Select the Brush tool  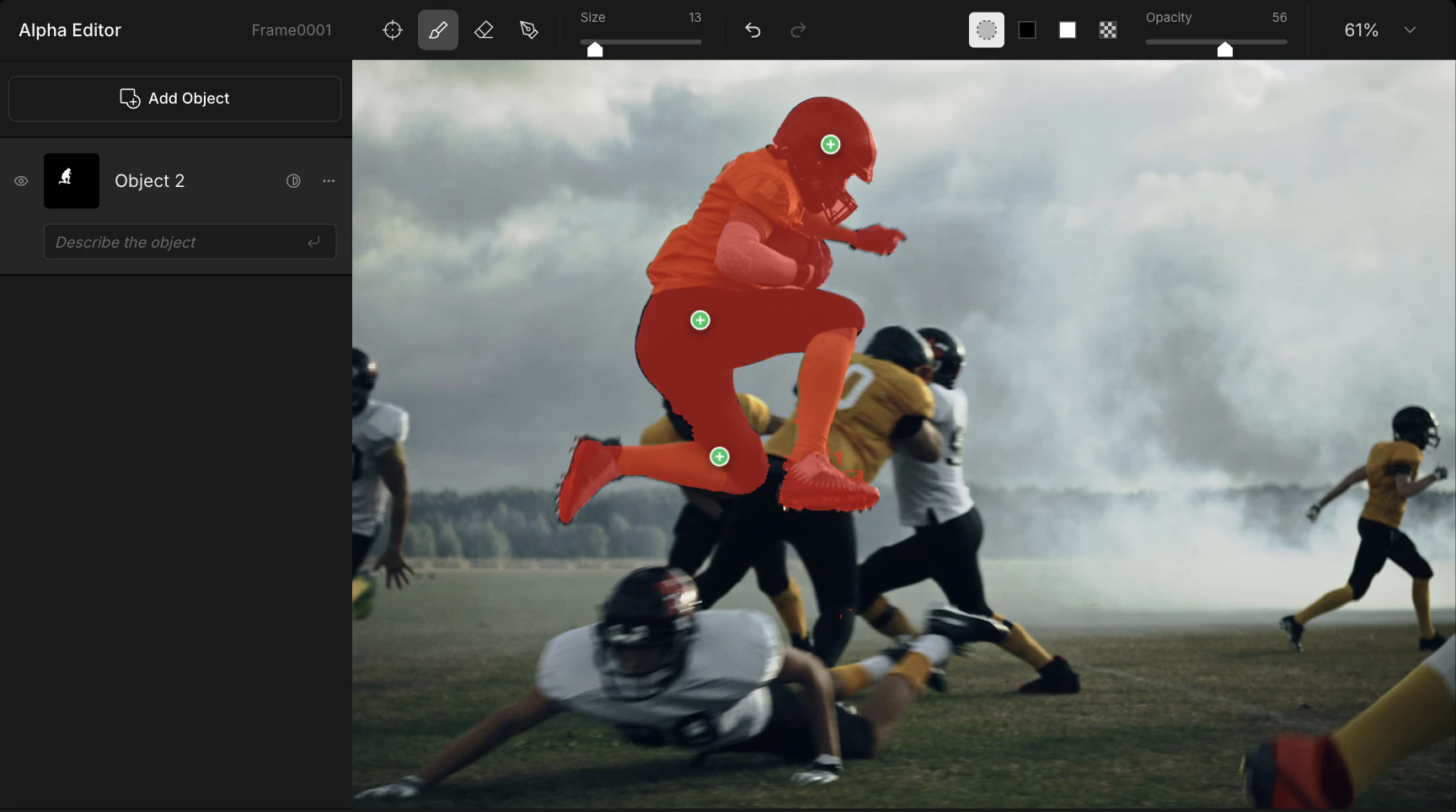438,30
